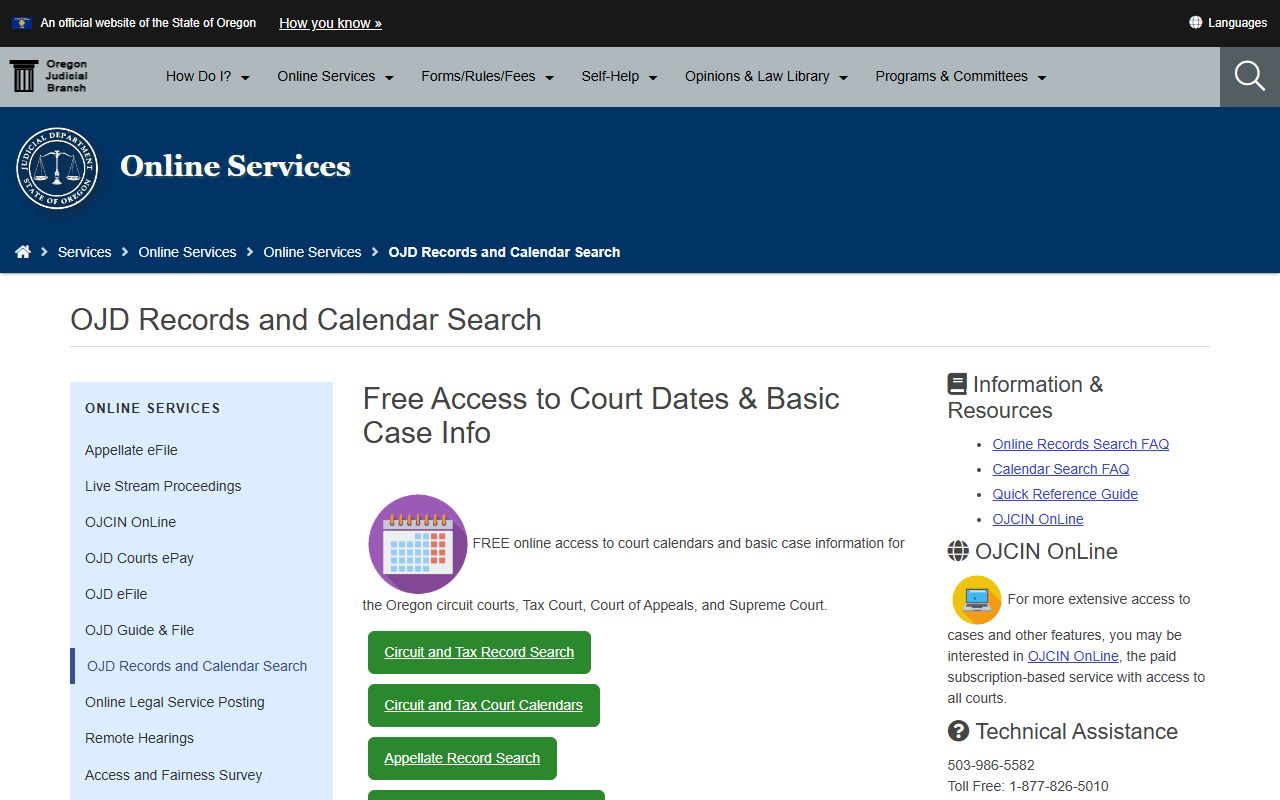Click the Oregon flag icon

coord(22,22)
